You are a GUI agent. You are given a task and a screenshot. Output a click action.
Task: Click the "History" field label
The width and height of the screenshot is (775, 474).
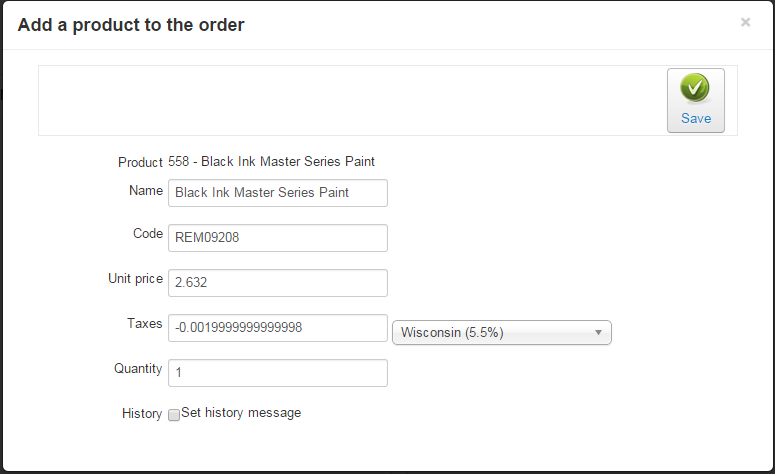[142, 414]
